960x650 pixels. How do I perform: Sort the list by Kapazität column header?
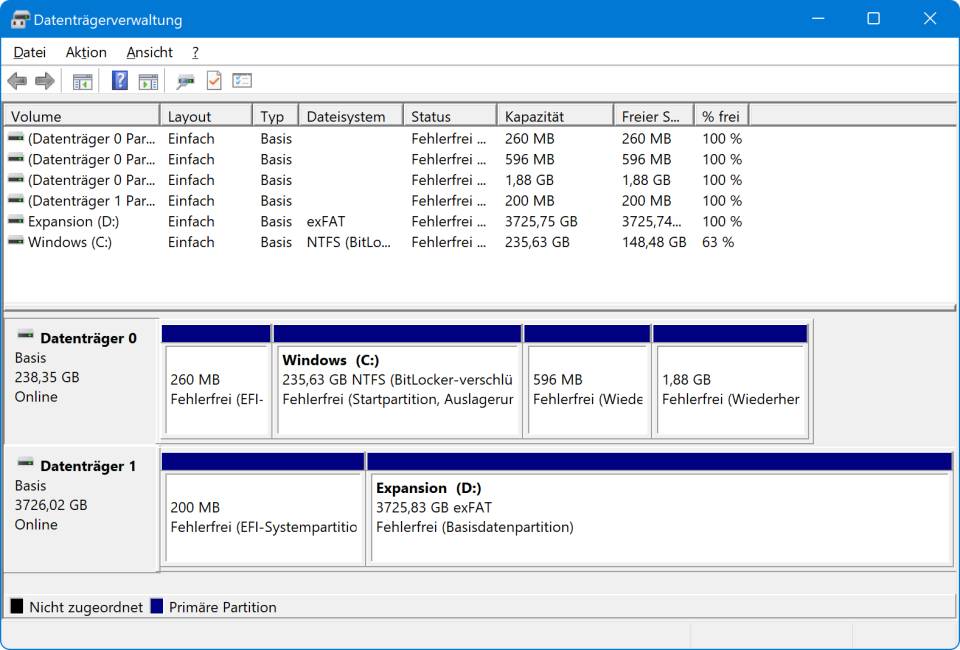[x=553, y=116]
